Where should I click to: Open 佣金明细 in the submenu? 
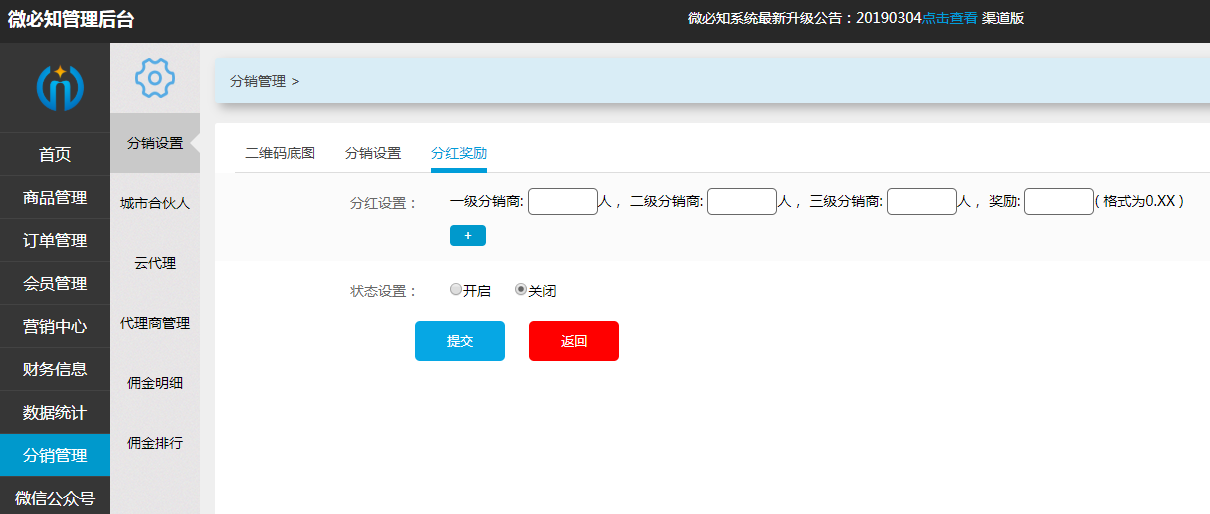(x=155, y=383)
